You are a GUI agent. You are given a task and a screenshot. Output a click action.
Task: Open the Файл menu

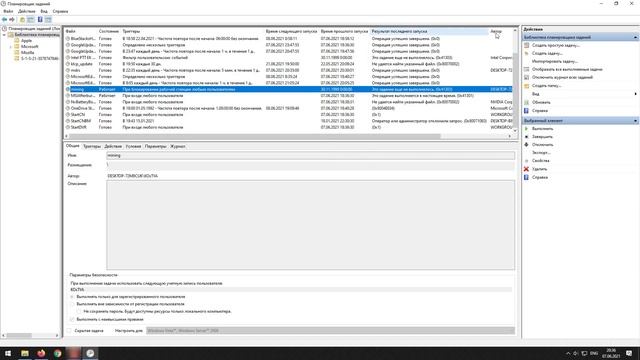pyautogui.click(x=8, y=11)
